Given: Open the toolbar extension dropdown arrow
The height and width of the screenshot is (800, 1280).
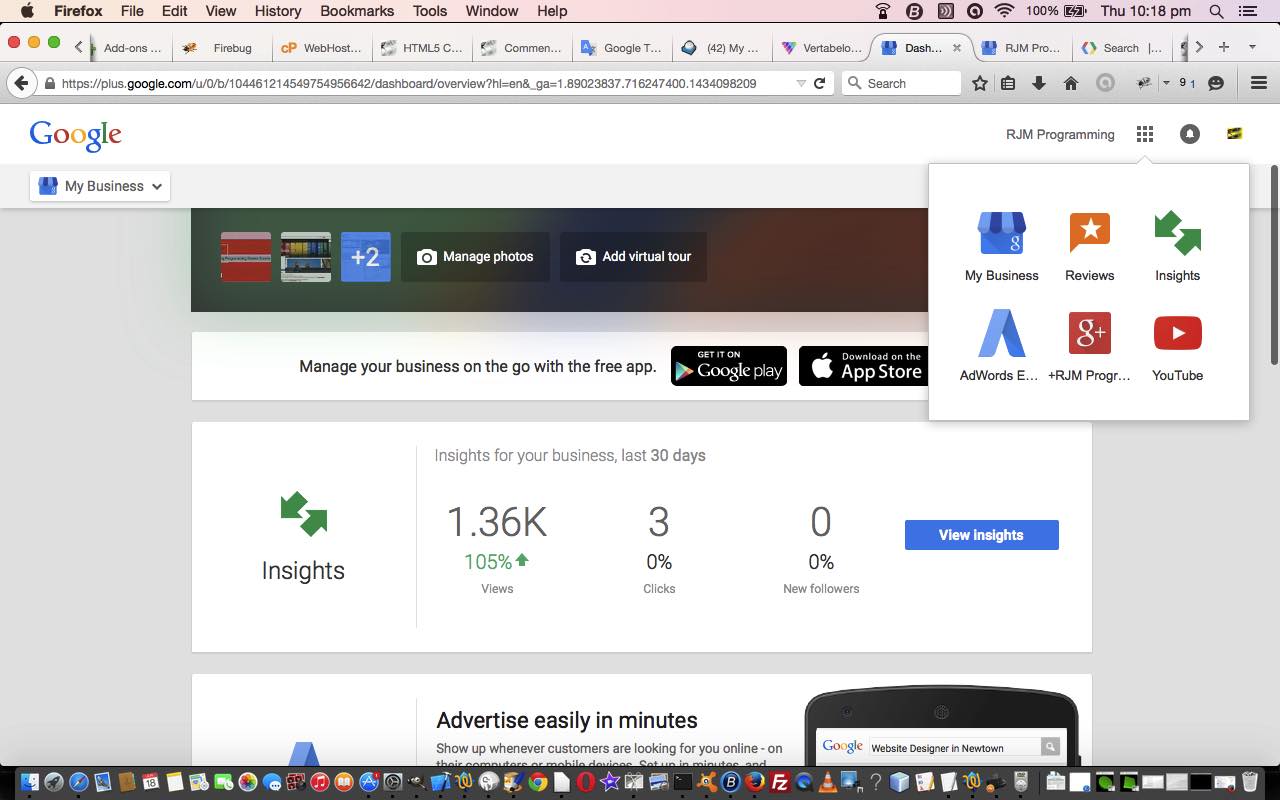Looking at the screenshot, I should pos(1166,83).
